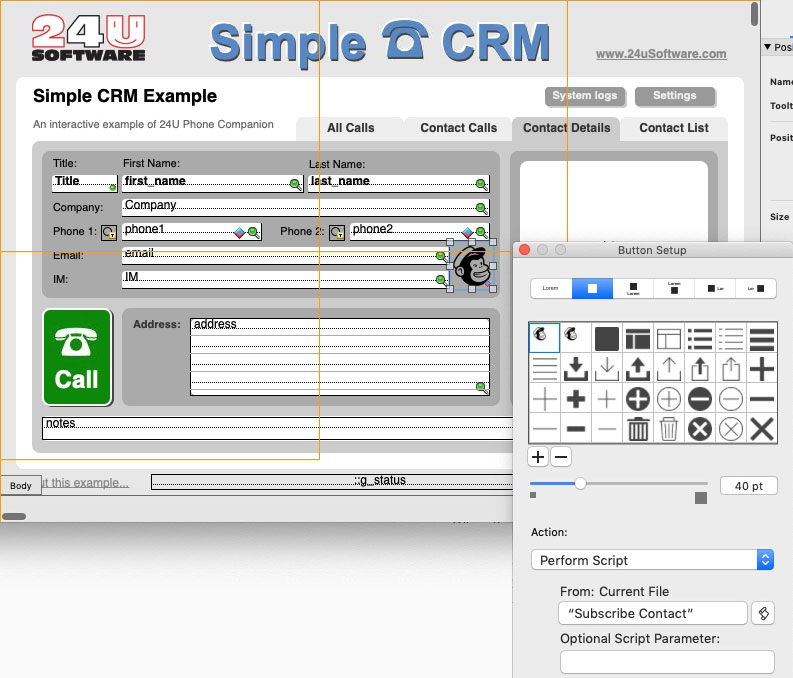Screen dimensions: 793x678
Task: Click the small square at slider minimum
Action: click(533, 495)
